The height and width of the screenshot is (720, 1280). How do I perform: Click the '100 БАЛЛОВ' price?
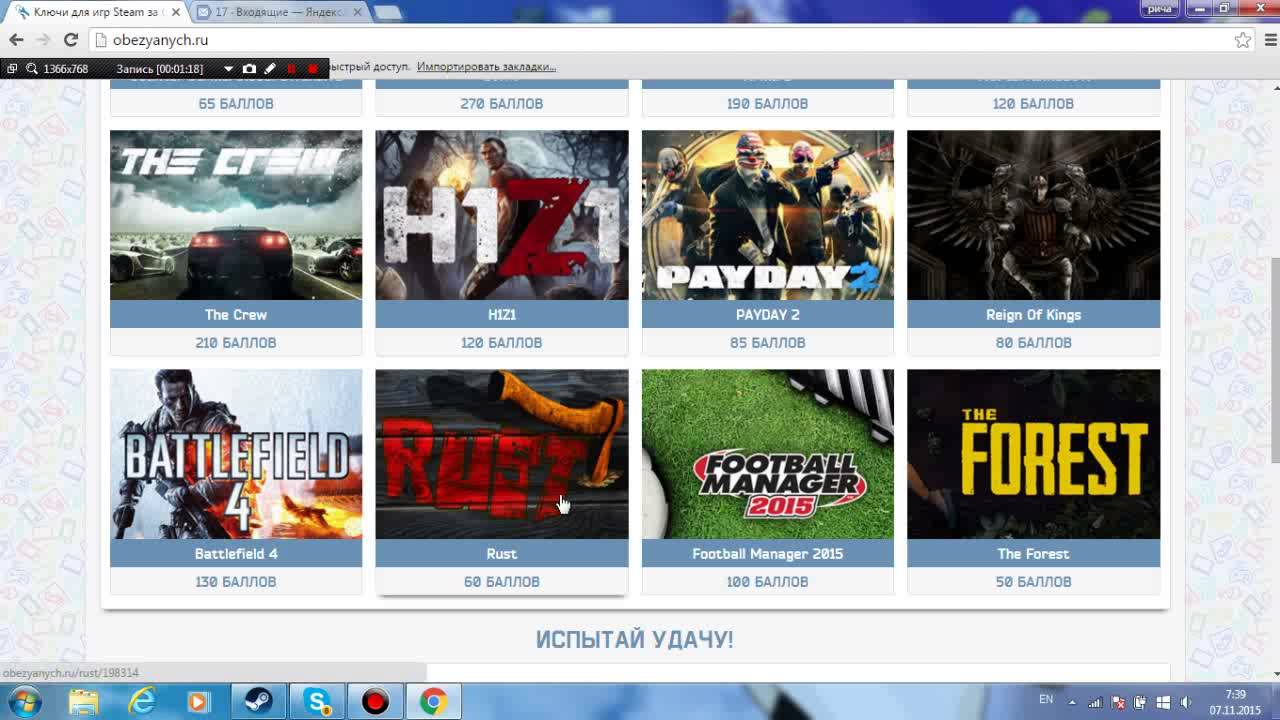768,581
